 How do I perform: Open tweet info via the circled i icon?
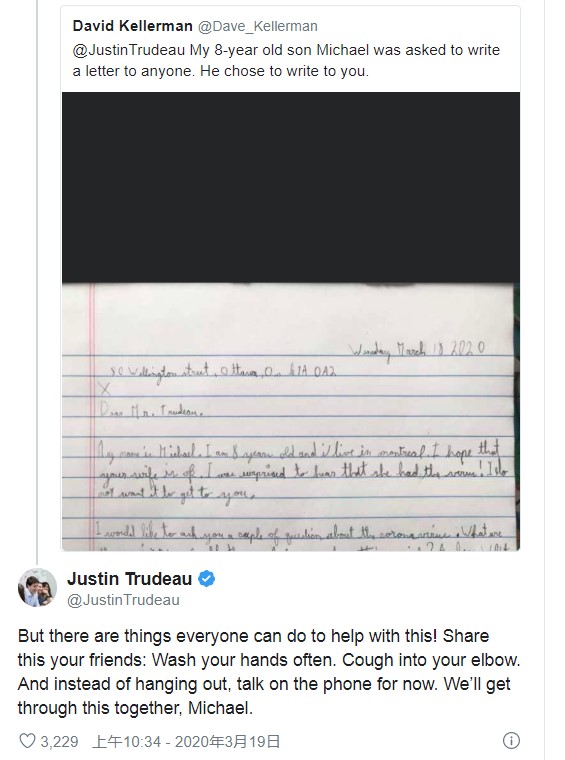click(x=511, y=741)
